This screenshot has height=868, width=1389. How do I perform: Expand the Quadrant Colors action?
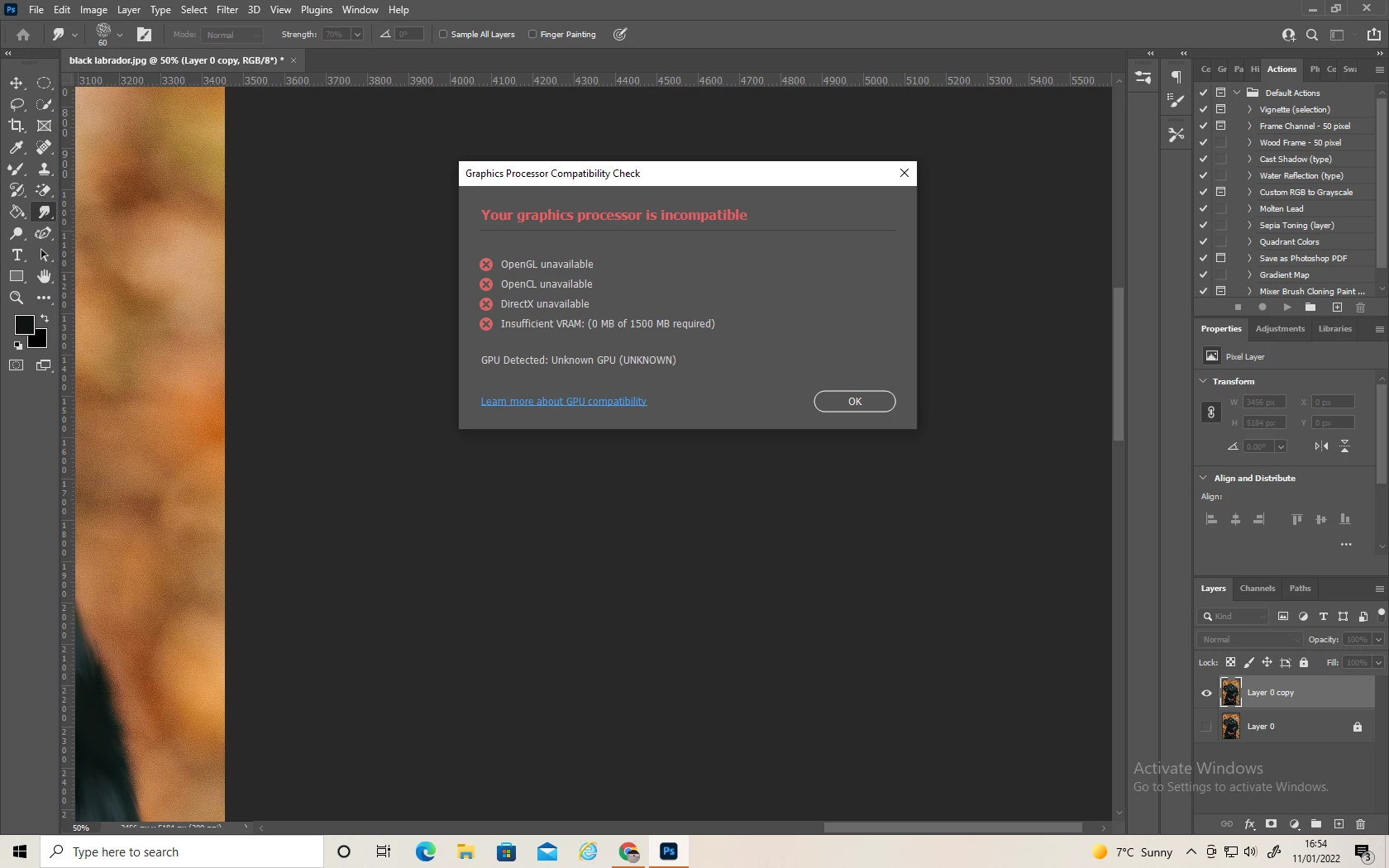(1249, 241)
